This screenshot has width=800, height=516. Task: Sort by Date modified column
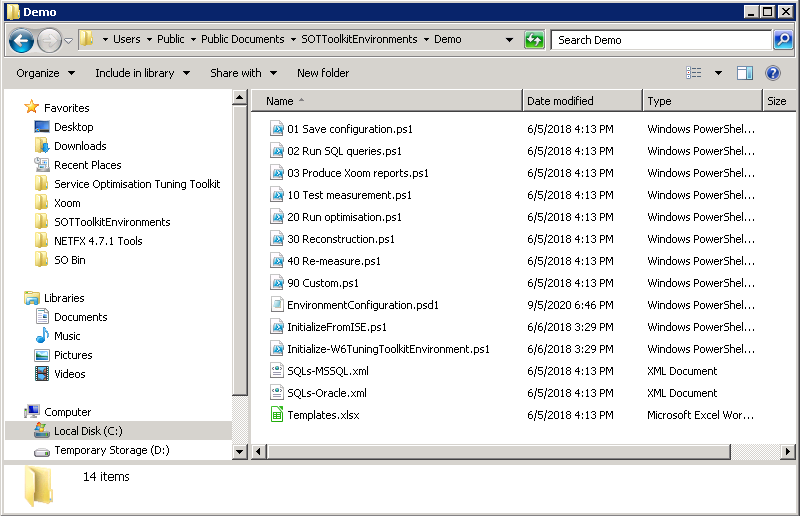[582, 101]
